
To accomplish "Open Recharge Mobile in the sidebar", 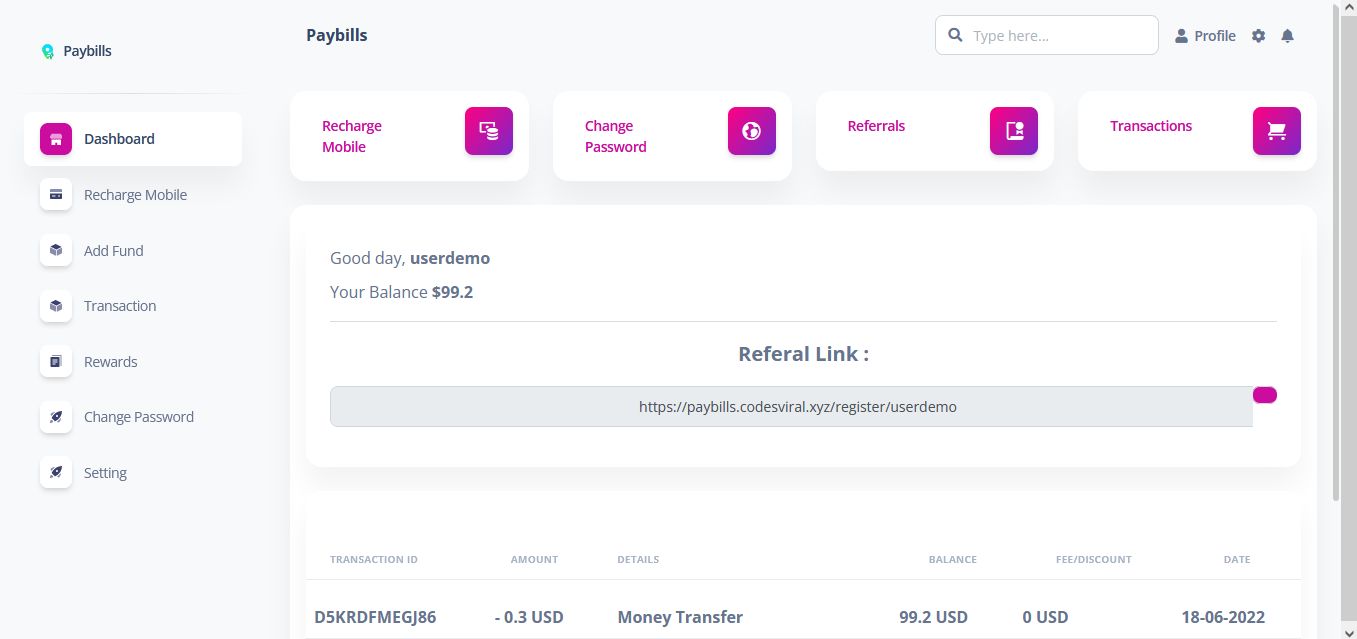I will coord(135,195).
